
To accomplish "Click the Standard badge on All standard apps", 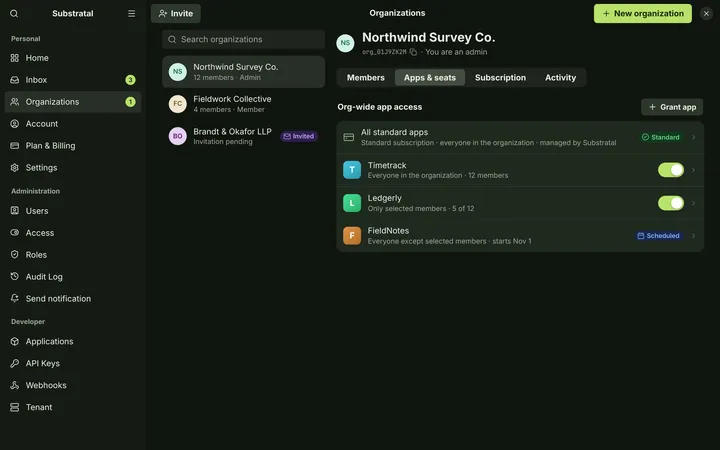I will click(x=661, y=137).
